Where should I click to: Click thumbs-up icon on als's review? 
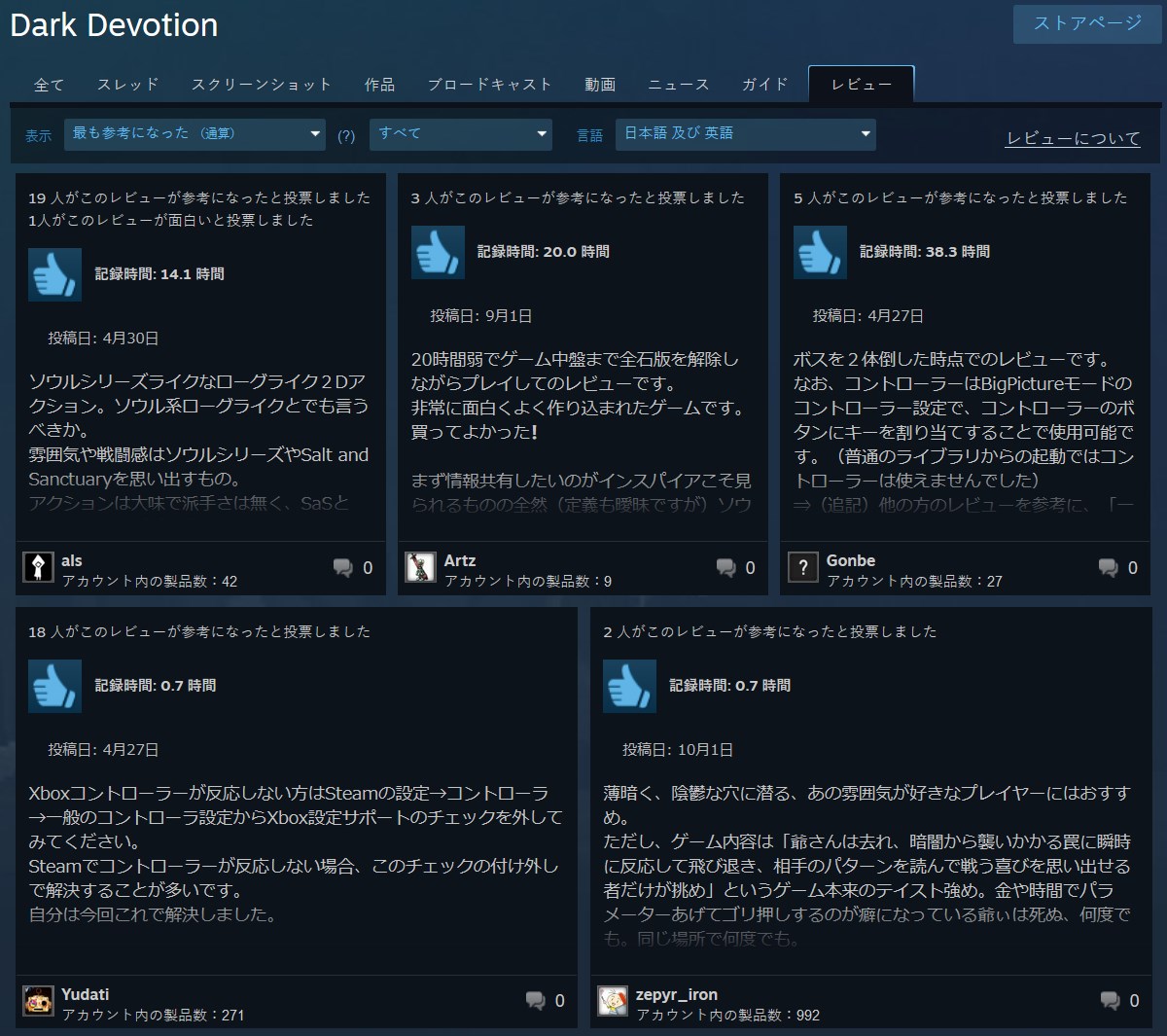[x=54, y=274]
